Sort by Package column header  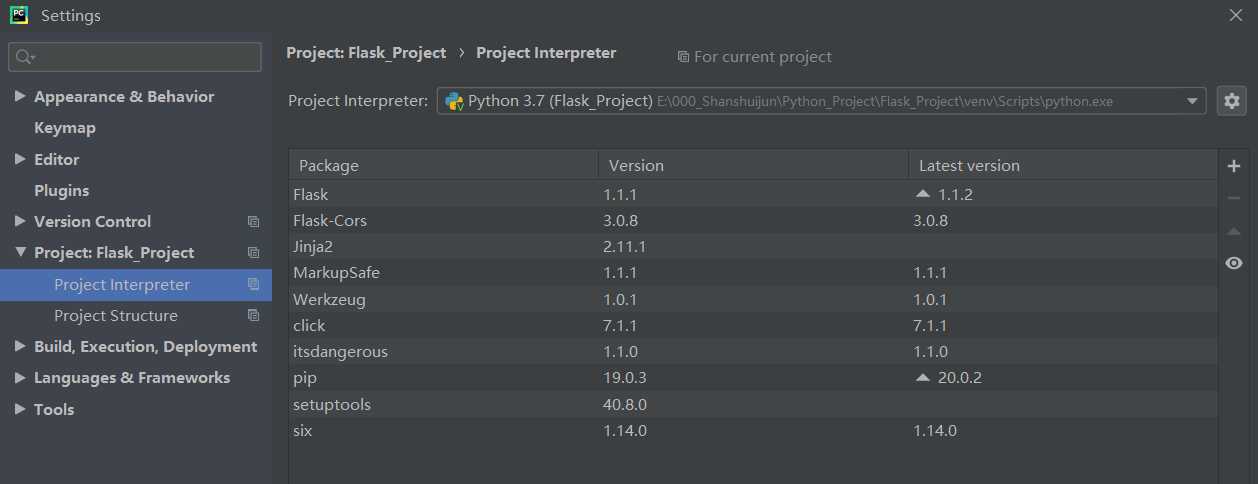[x=443, y=165]
